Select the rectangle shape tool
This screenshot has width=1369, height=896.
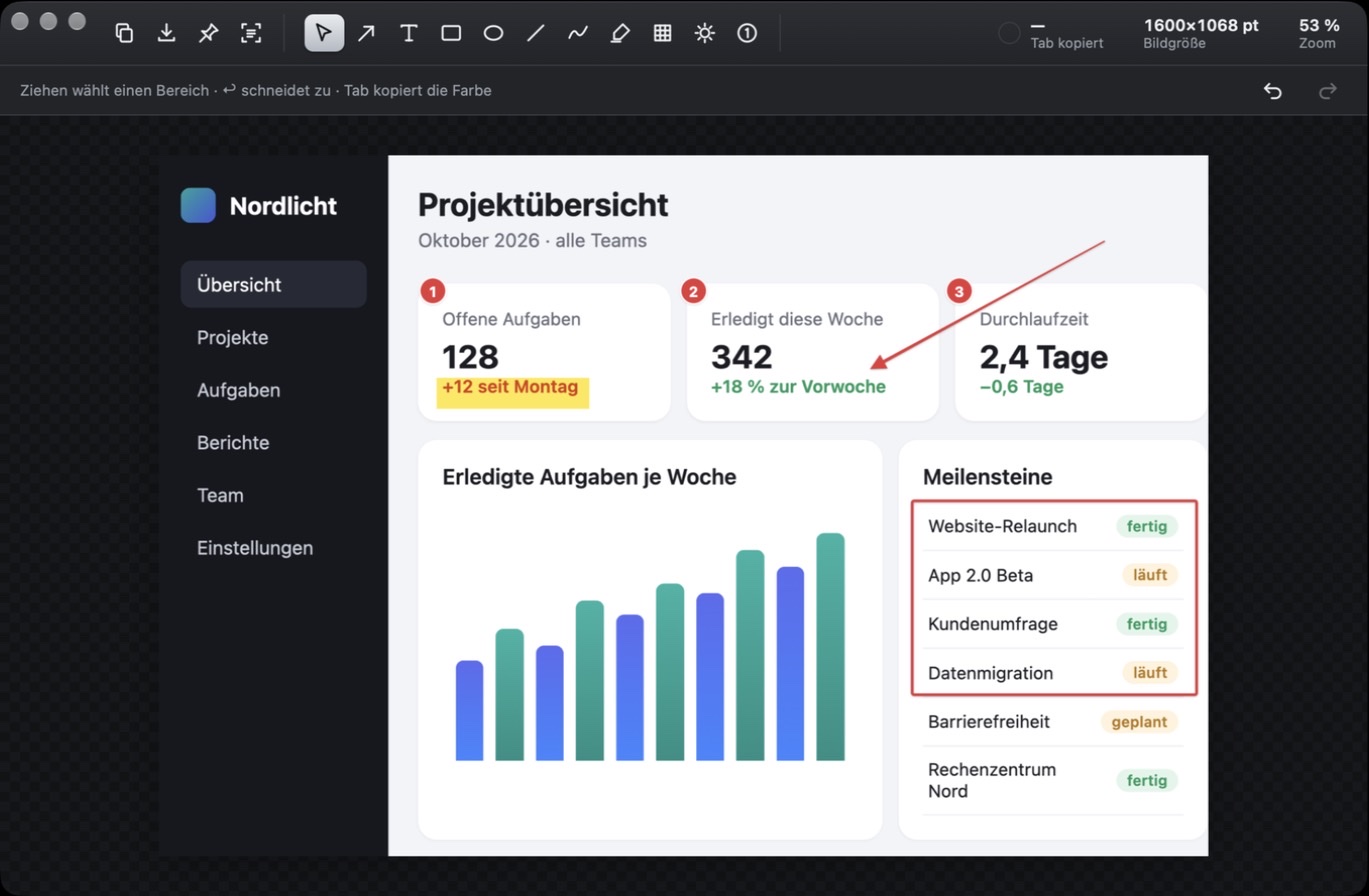[x=451, y=33]
